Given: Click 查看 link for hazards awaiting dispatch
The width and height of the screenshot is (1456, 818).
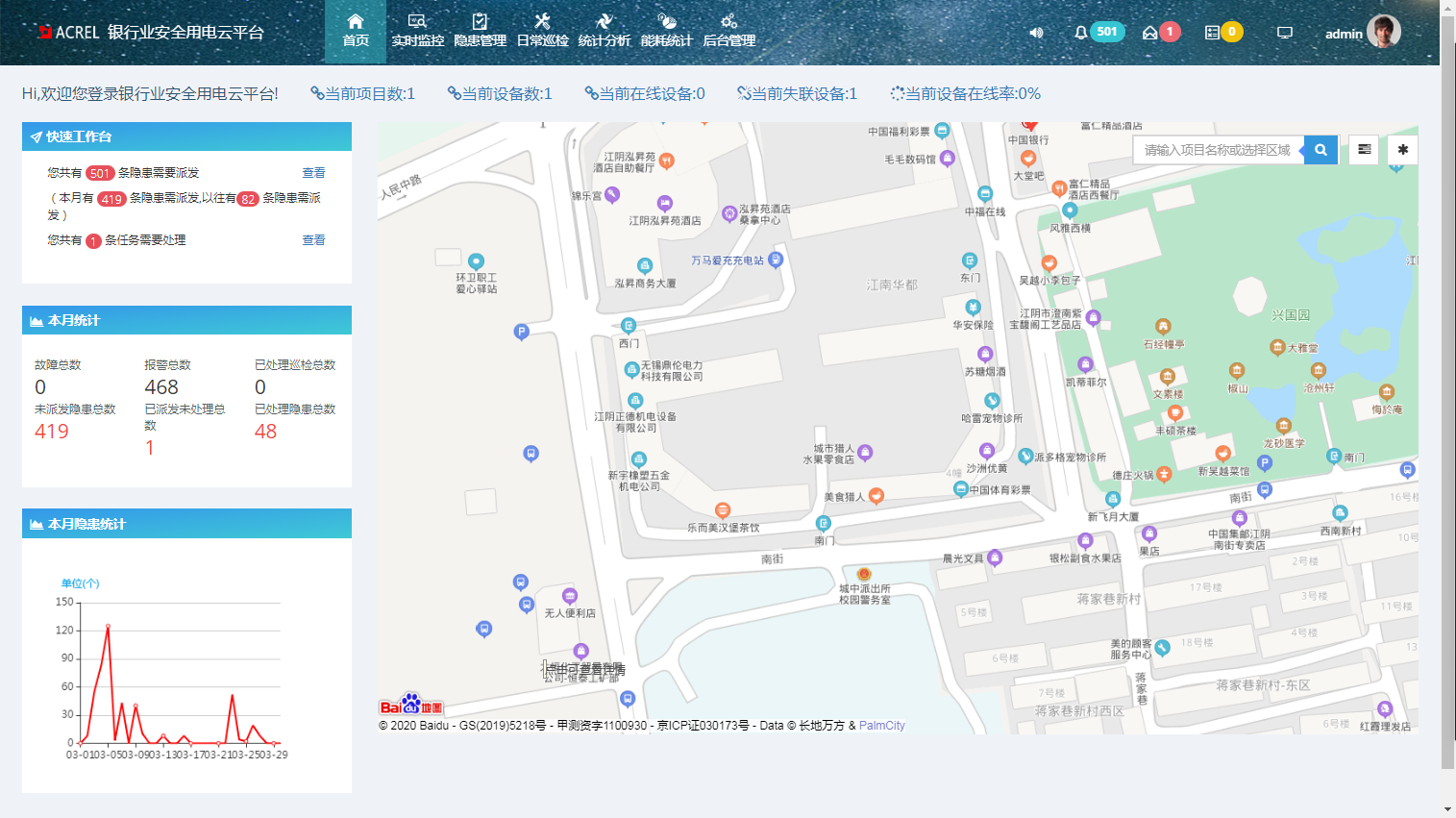Looking at the screenshot, I should 313,173.
